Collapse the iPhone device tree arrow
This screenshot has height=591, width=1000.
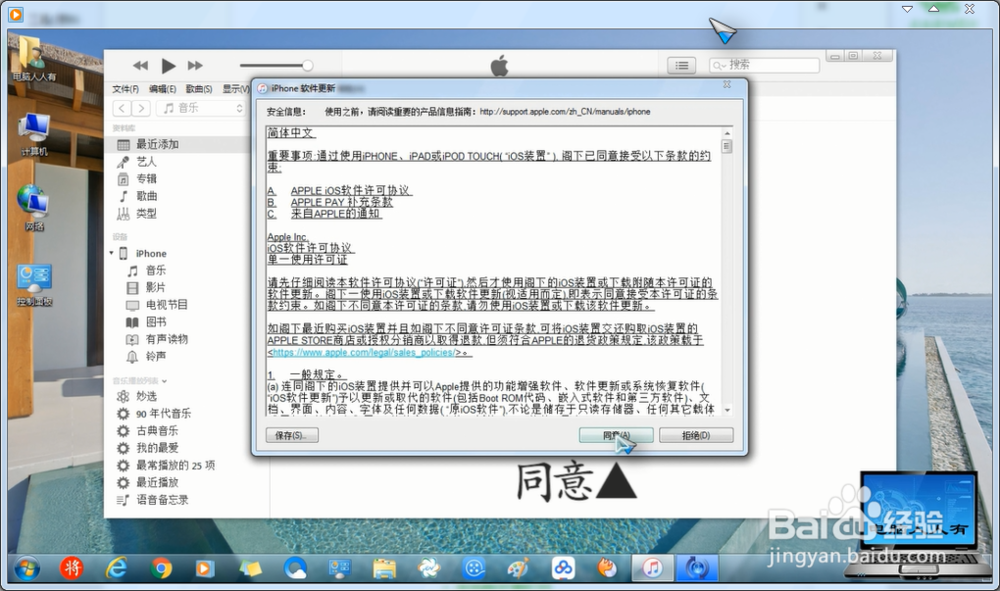(112, 253)
